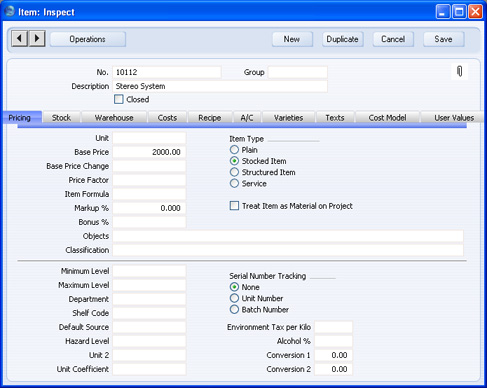This screenshot has width=487, height=388.
Task: Open attachments via the paperclip icon
Action: (459, 71)
